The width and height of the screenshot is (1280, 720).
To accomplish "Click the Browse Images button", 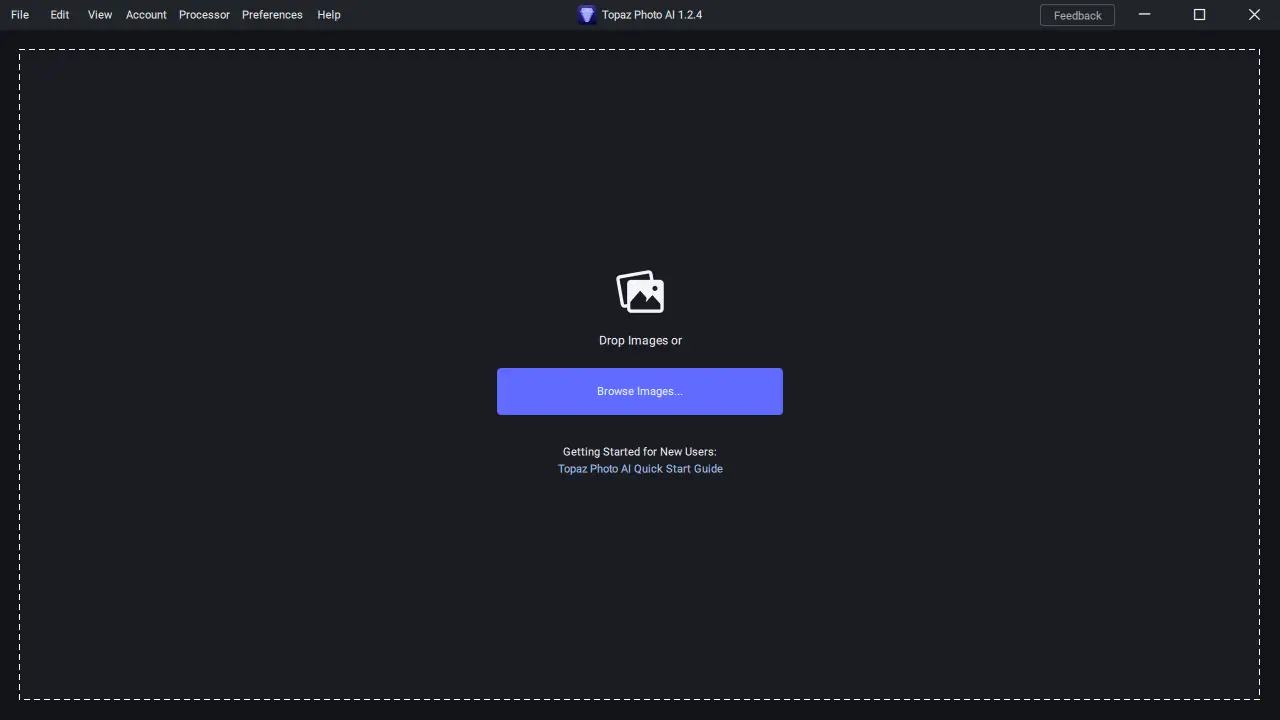I will coord(640,391).
